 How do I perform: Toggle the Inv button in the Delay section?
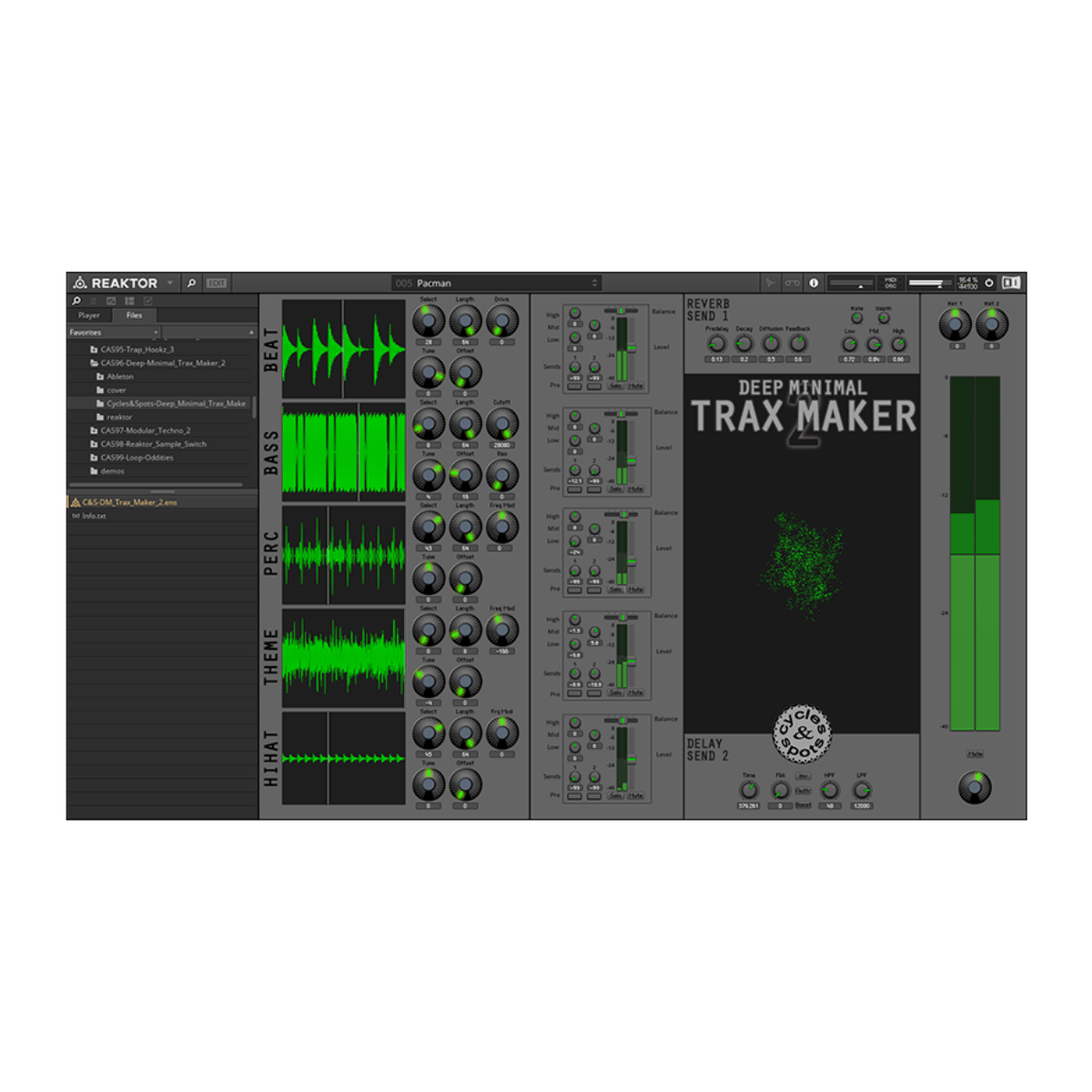click(x=803, y=777)
